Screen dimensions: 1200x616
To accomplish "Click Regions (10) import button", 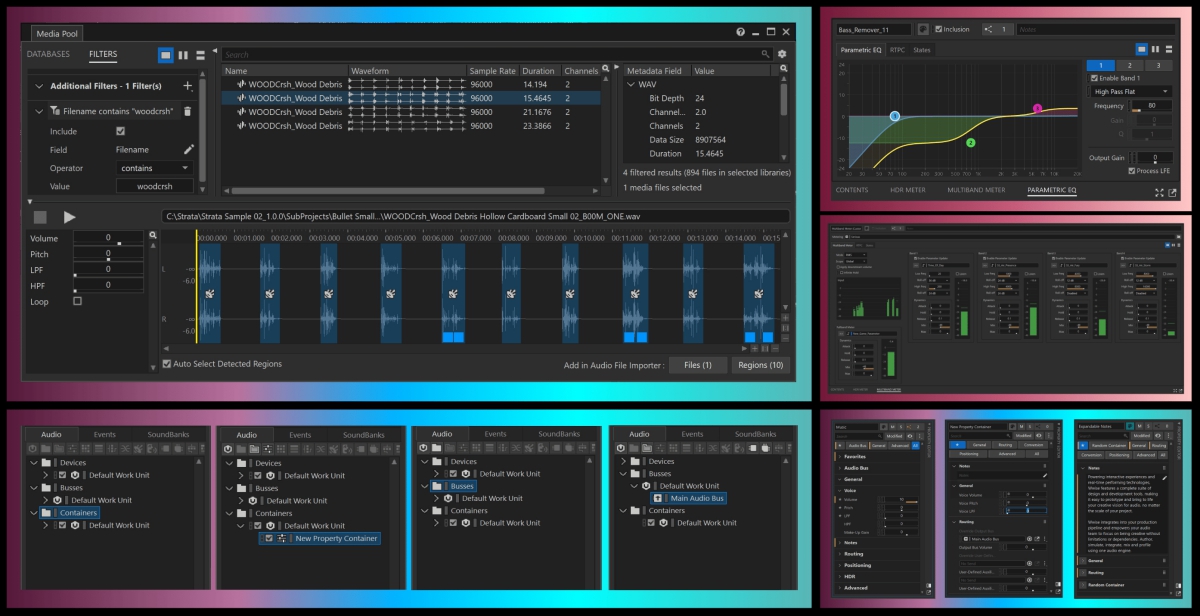I will coord(760,365).
